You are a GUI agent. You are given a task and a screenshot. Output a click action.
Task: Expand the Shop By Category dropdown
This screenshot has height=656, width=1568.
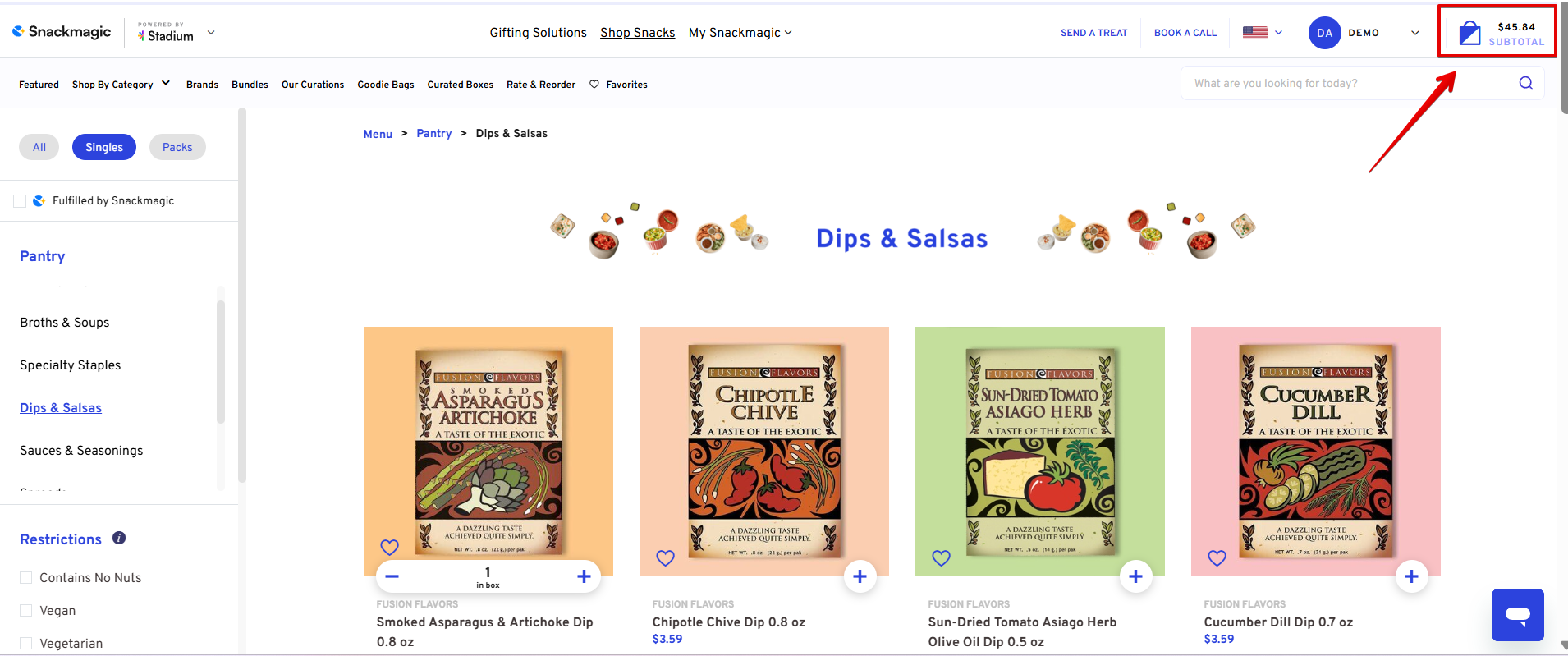click(x=121, y=85)
